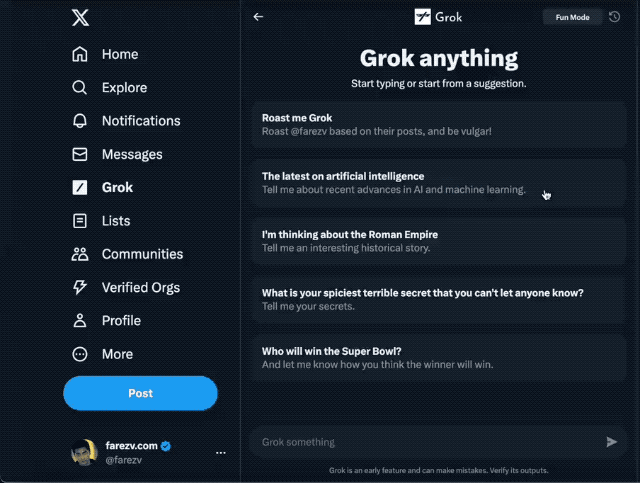Open Verified Orgs lightning icon
640x483 pixels.
pos(80,287)
